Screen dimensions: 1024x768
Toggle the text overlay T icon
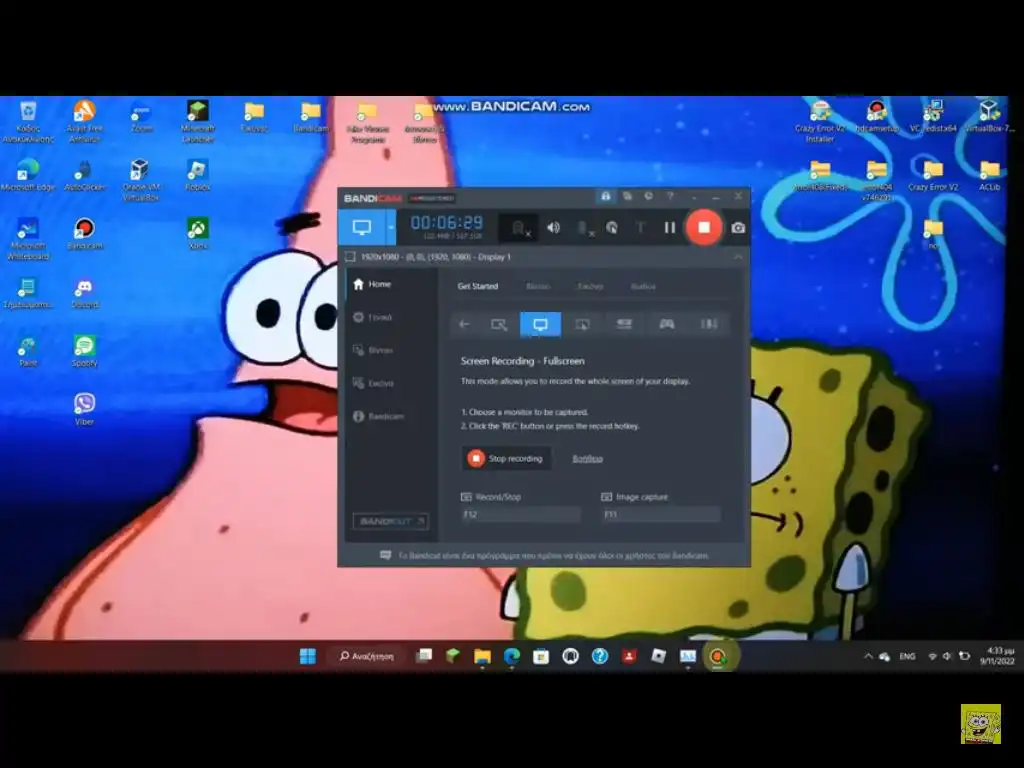(x=640, y=227)
